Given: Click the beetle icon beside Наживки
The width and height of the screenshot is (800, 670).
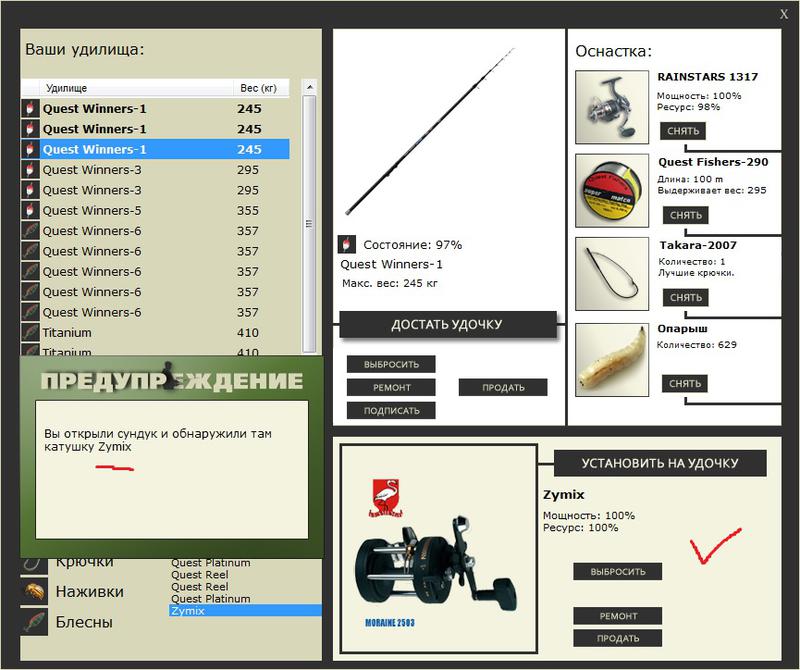Looking at the screenshot, I should click(34, 591).
